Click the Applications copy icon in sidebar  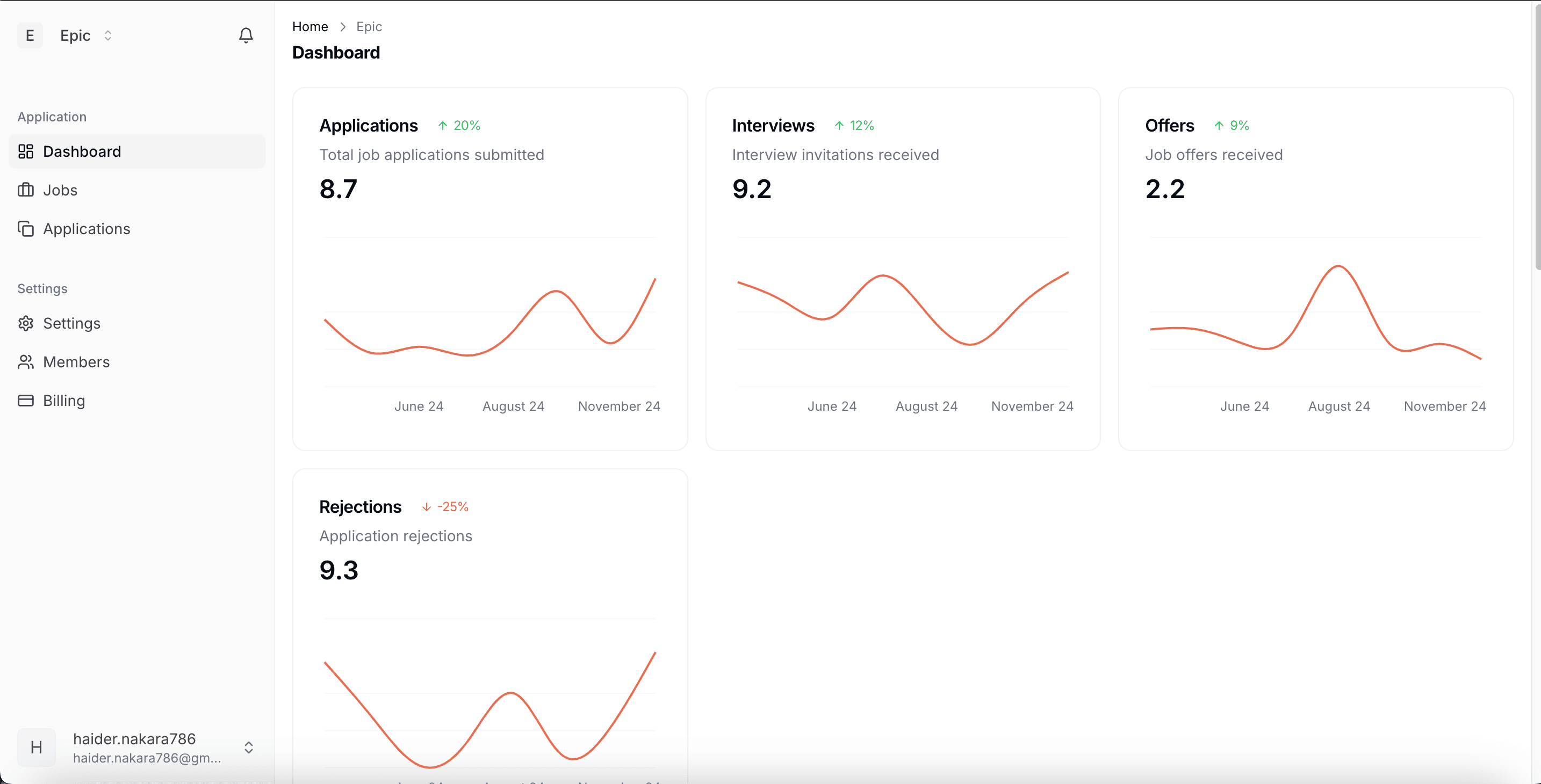[x=26, y=228]
